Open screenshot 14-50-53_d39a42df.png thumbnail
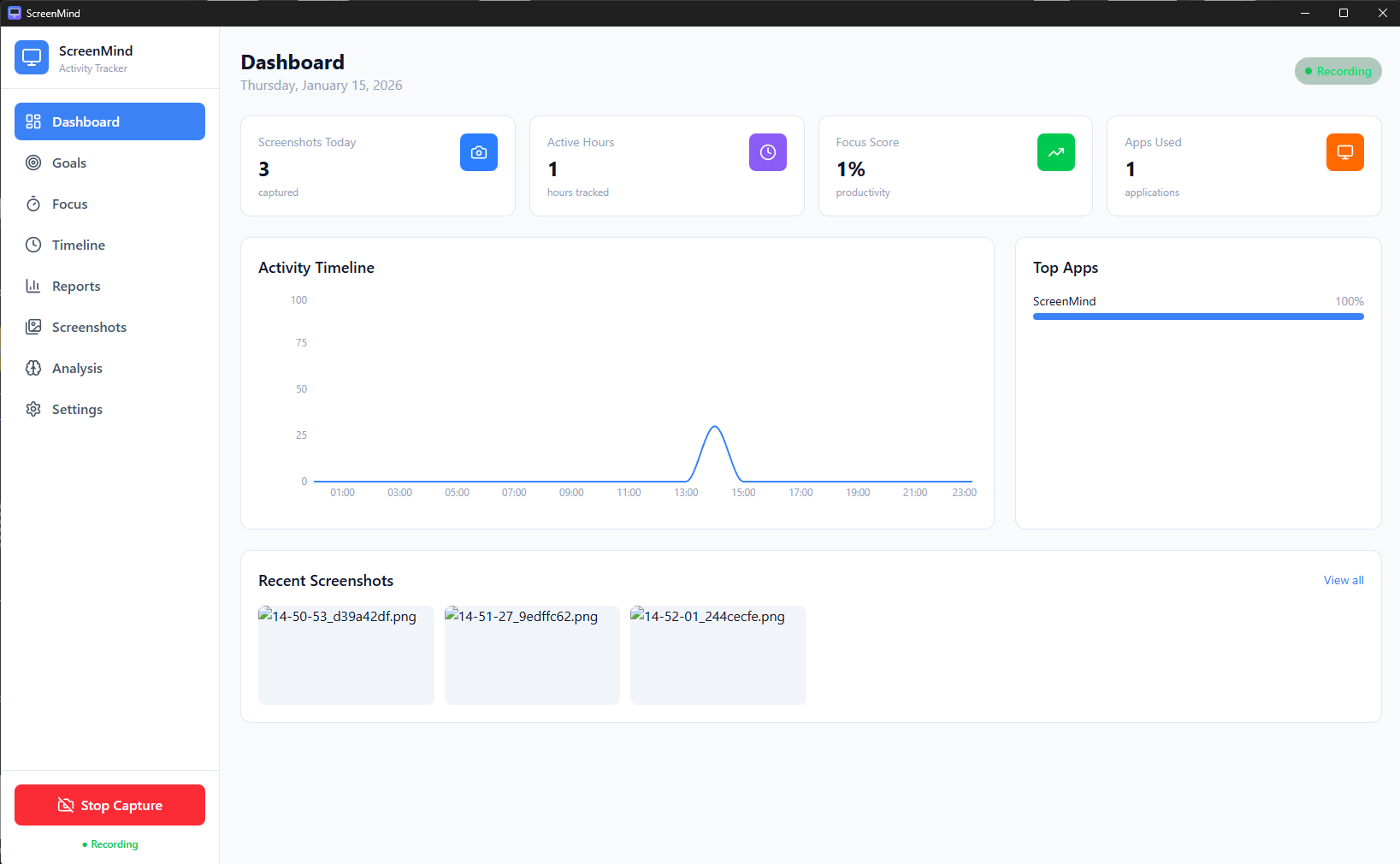 346,655
